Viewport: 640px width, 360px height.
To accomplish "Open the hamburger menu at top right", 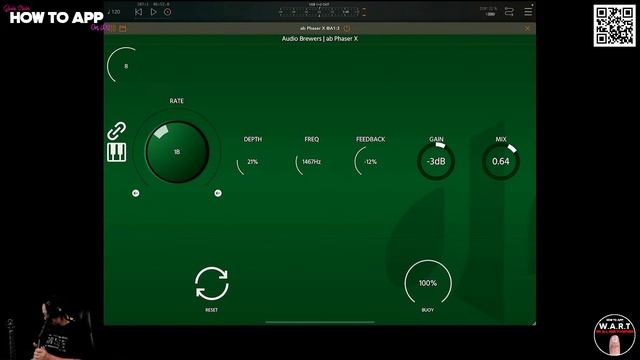I will point(528,12).
